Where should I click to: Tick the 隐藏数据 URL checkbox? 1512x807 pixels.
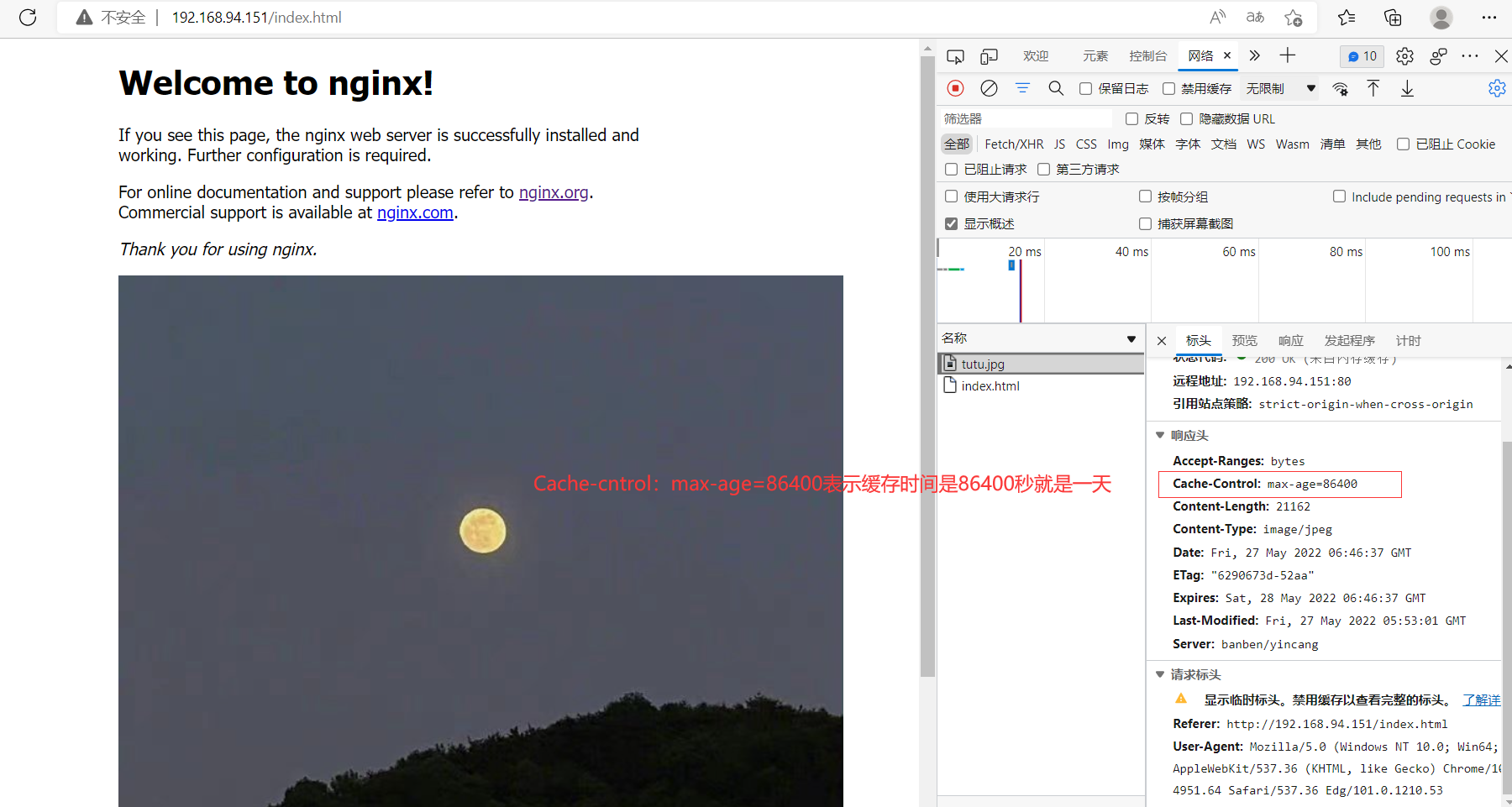pyautogui.click(x=1186, y=118)
